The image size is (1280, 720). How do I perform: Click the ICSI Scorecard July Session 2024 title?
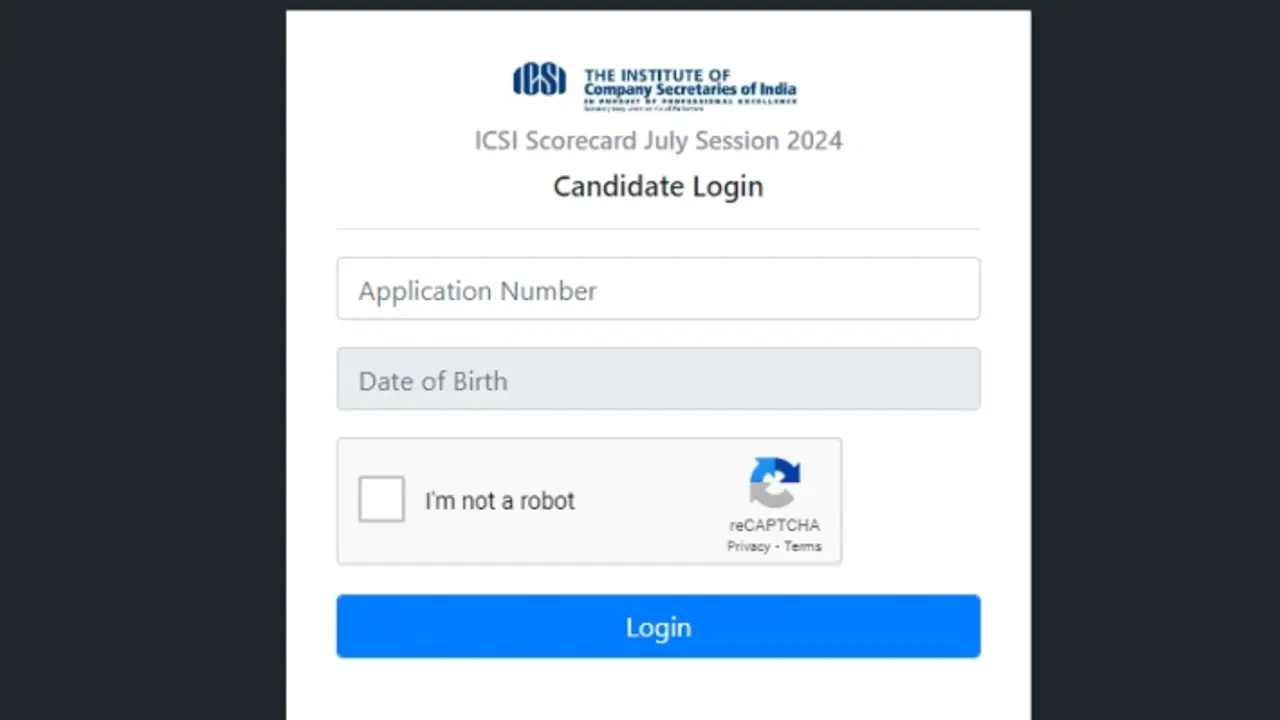click(658, 141)
